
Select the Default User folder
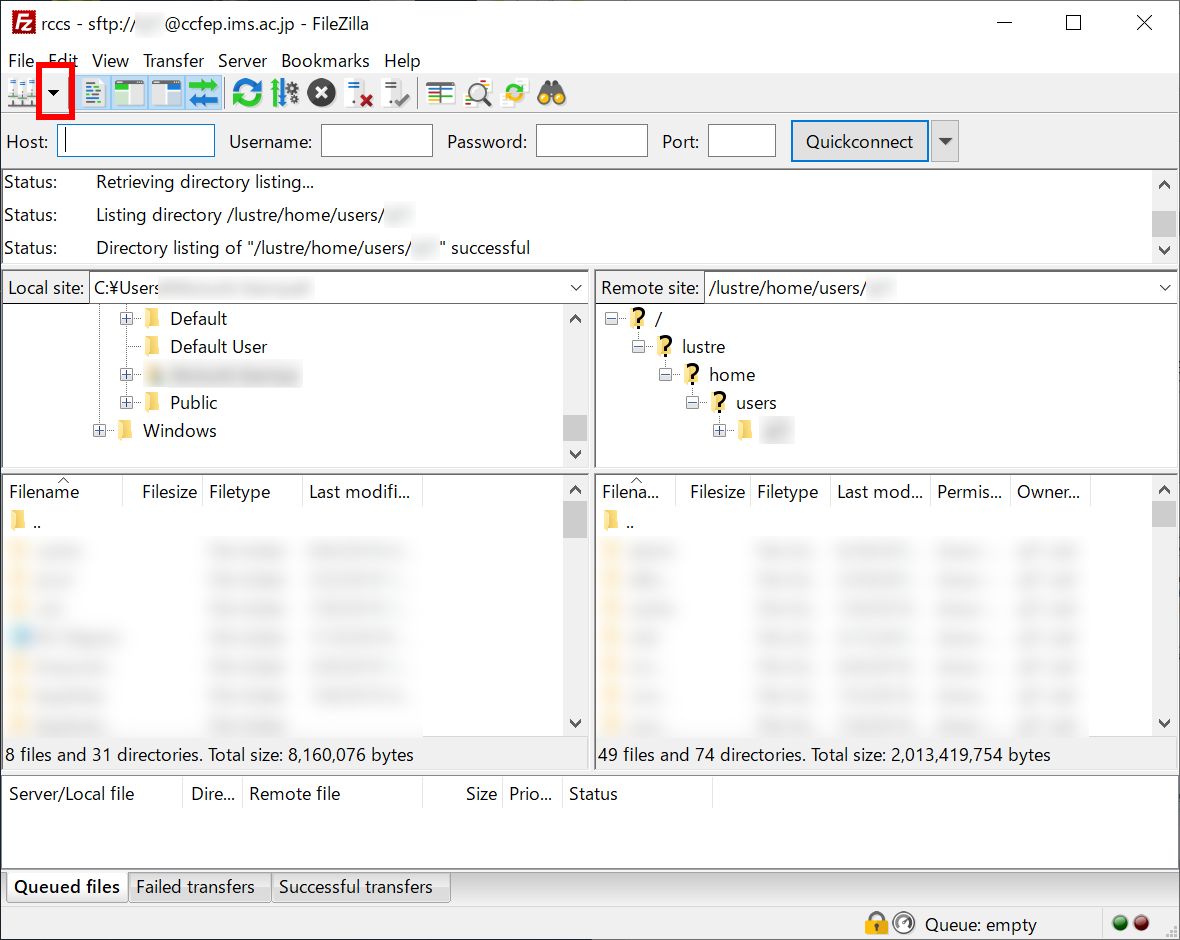tap(218, 347)
